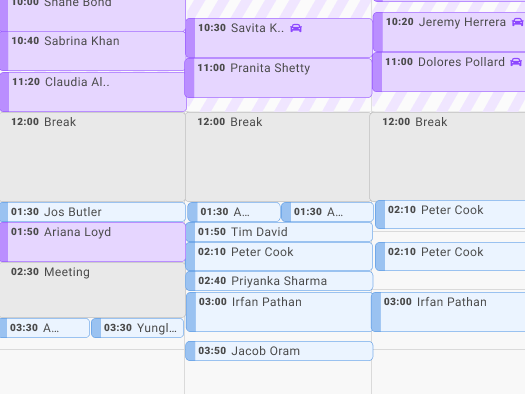This screenshot has width=525, height=394.
Task: Open the 10:30 Savita K.. appointment
Action: (279, 38)
